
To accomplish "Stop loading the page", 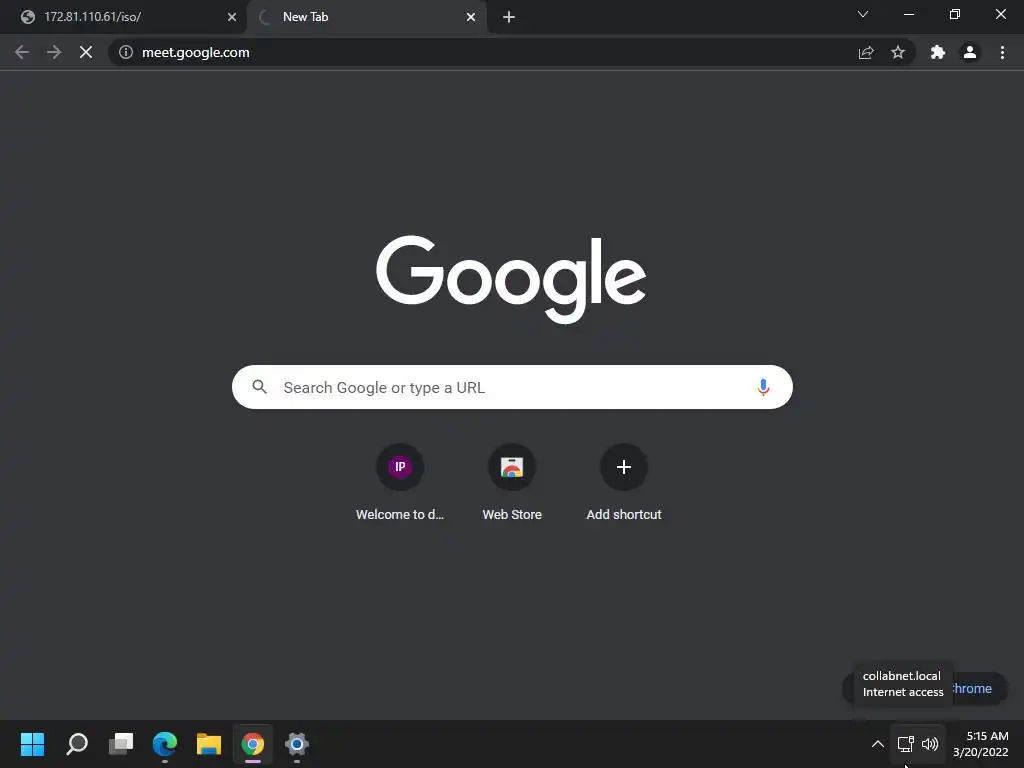I will [86, 52].
